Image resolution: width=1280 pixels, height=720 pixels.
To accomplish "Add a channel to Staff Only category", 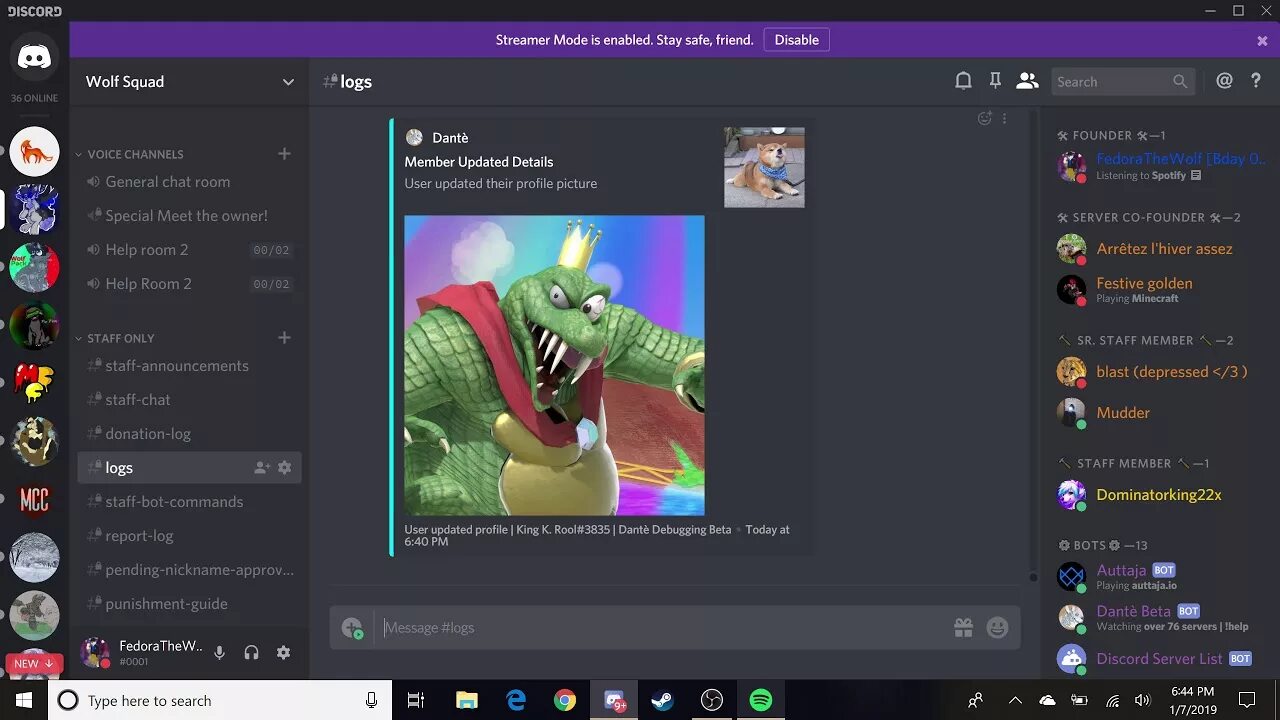I will coord(284,338).
